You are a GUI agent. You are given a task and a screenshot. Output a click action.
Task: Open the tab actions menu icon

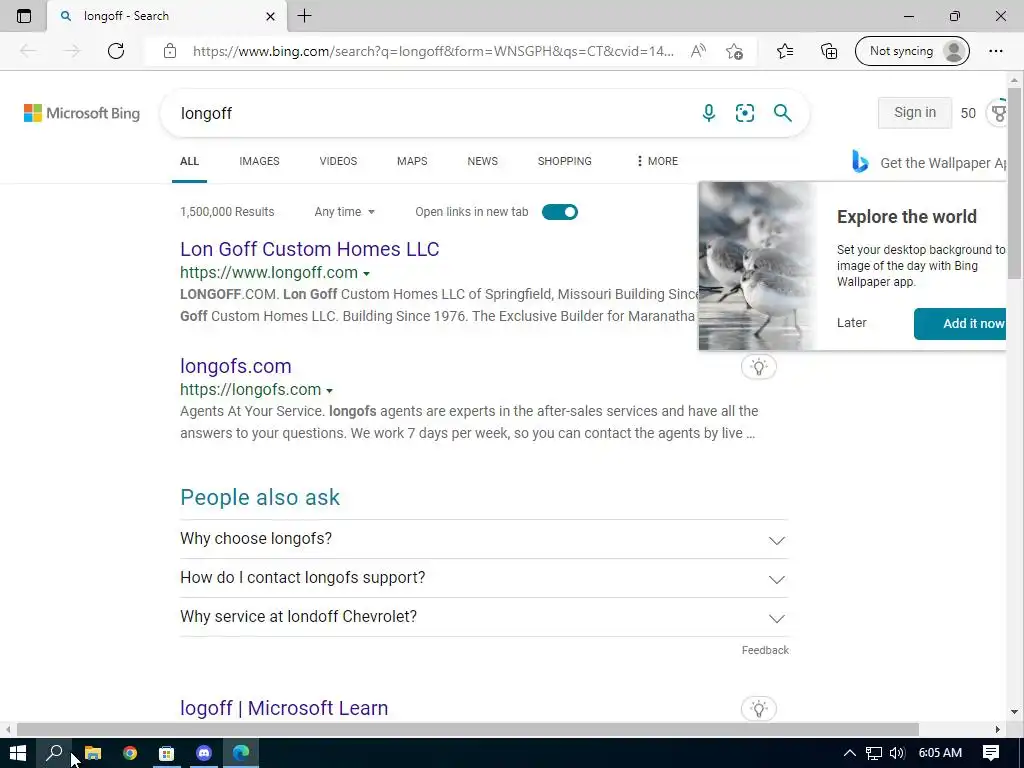24,16
